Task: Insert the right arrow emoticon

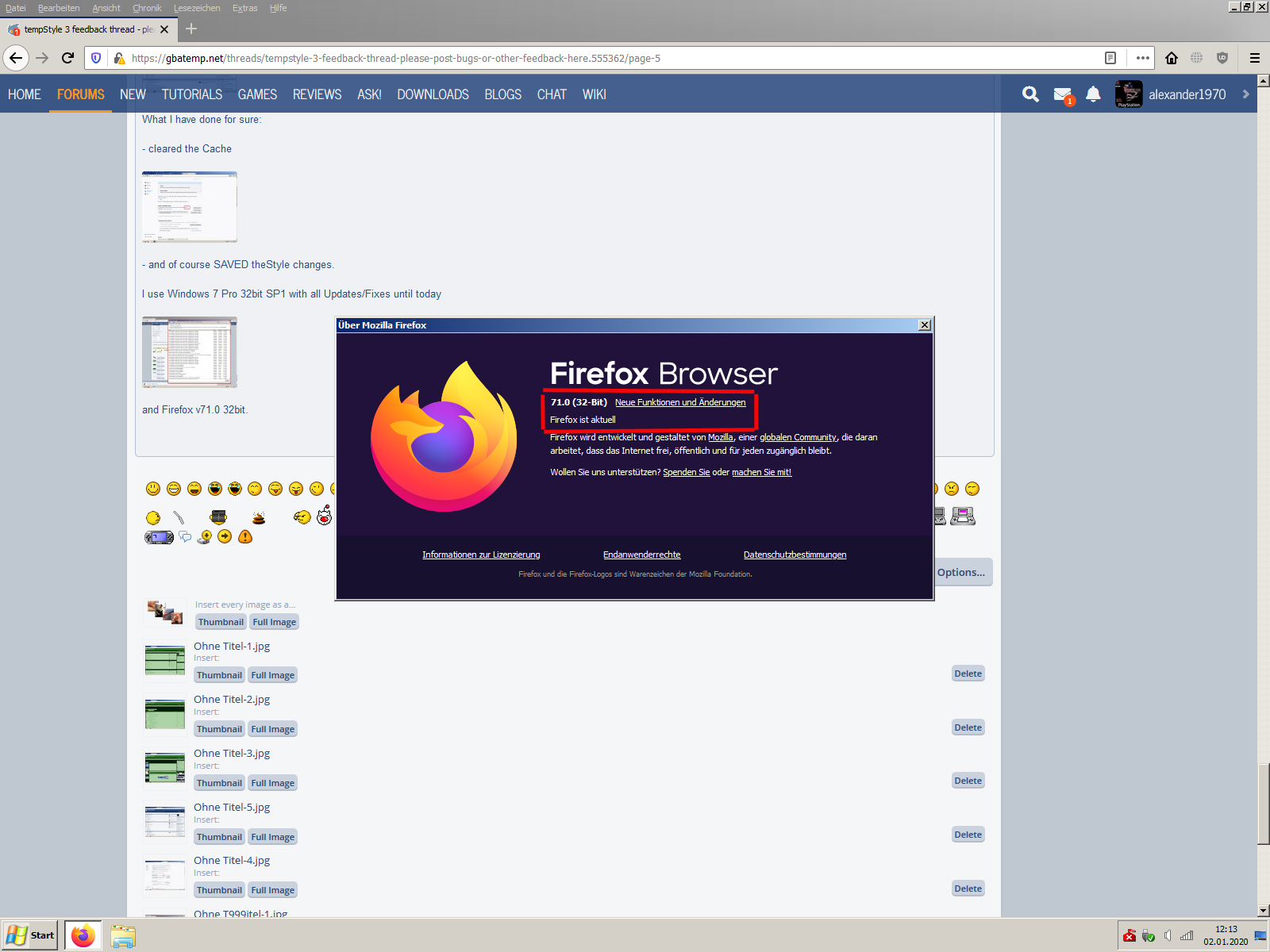Action: [225, 536]
